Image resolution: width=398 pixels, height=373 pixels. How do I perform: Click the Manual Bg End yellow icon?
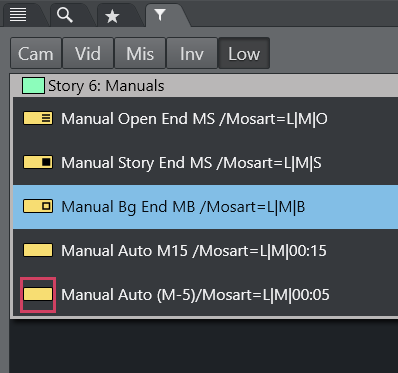(x=38, y=206)
